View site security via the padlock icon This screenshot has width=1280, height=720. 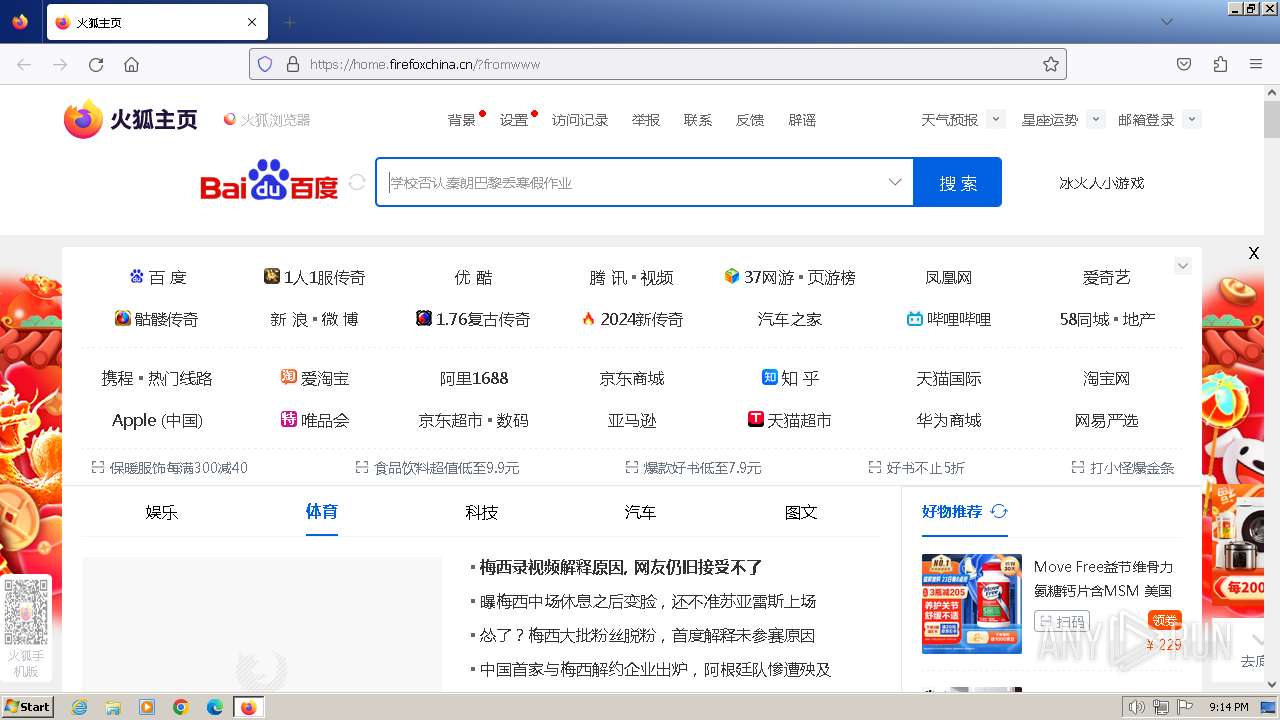[293, 64]
